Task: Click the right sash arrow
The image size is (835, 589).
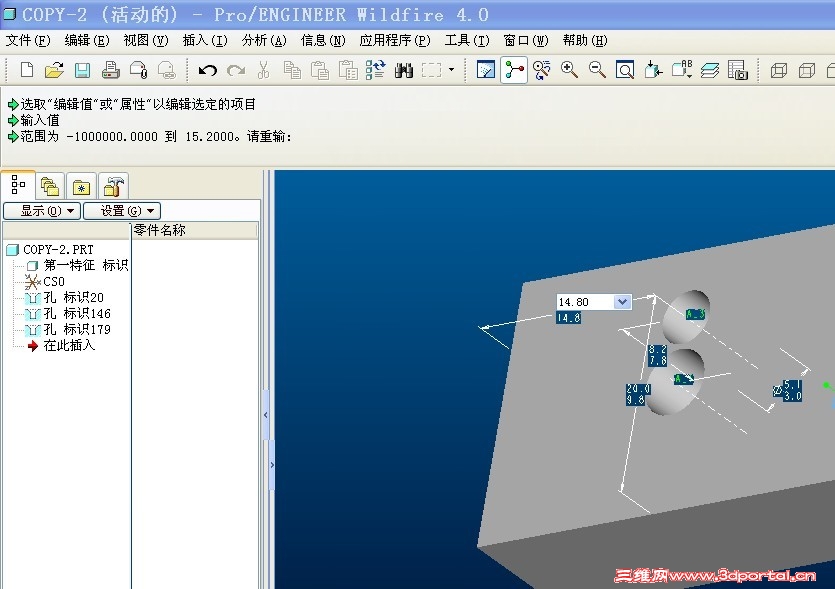Action: (x=272, y=465)
